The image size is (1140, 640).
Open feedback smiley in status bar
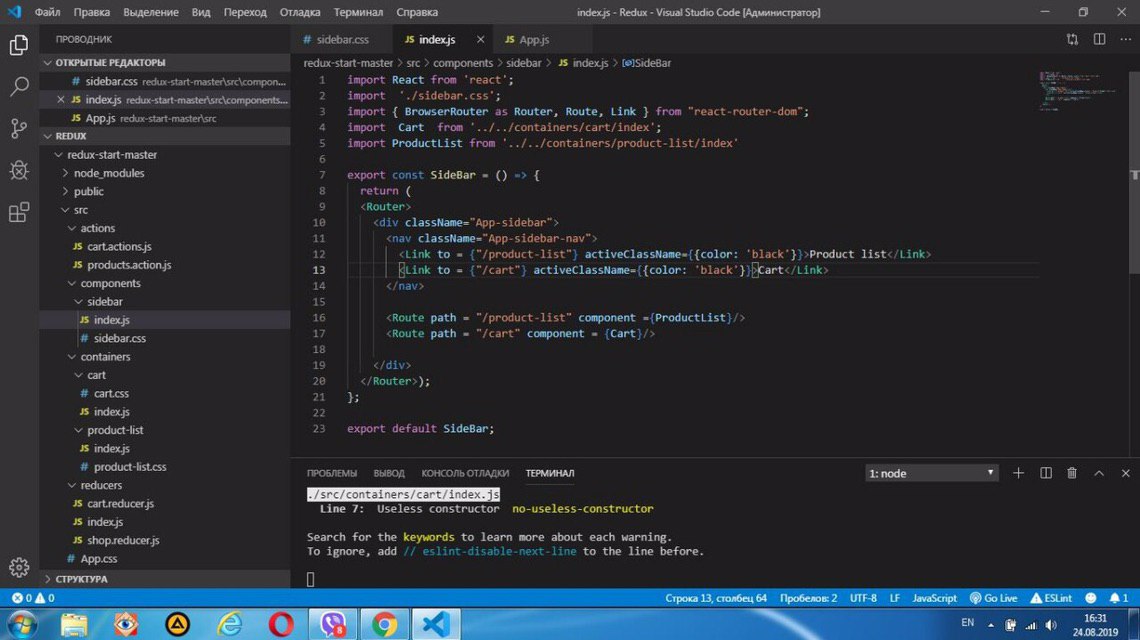[x=1091, y=598]
